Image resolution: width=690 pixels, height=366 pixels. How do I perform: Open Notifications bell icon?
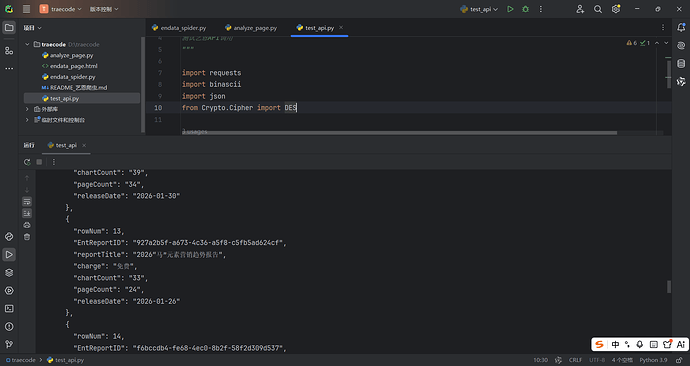(x=681, y=28)
